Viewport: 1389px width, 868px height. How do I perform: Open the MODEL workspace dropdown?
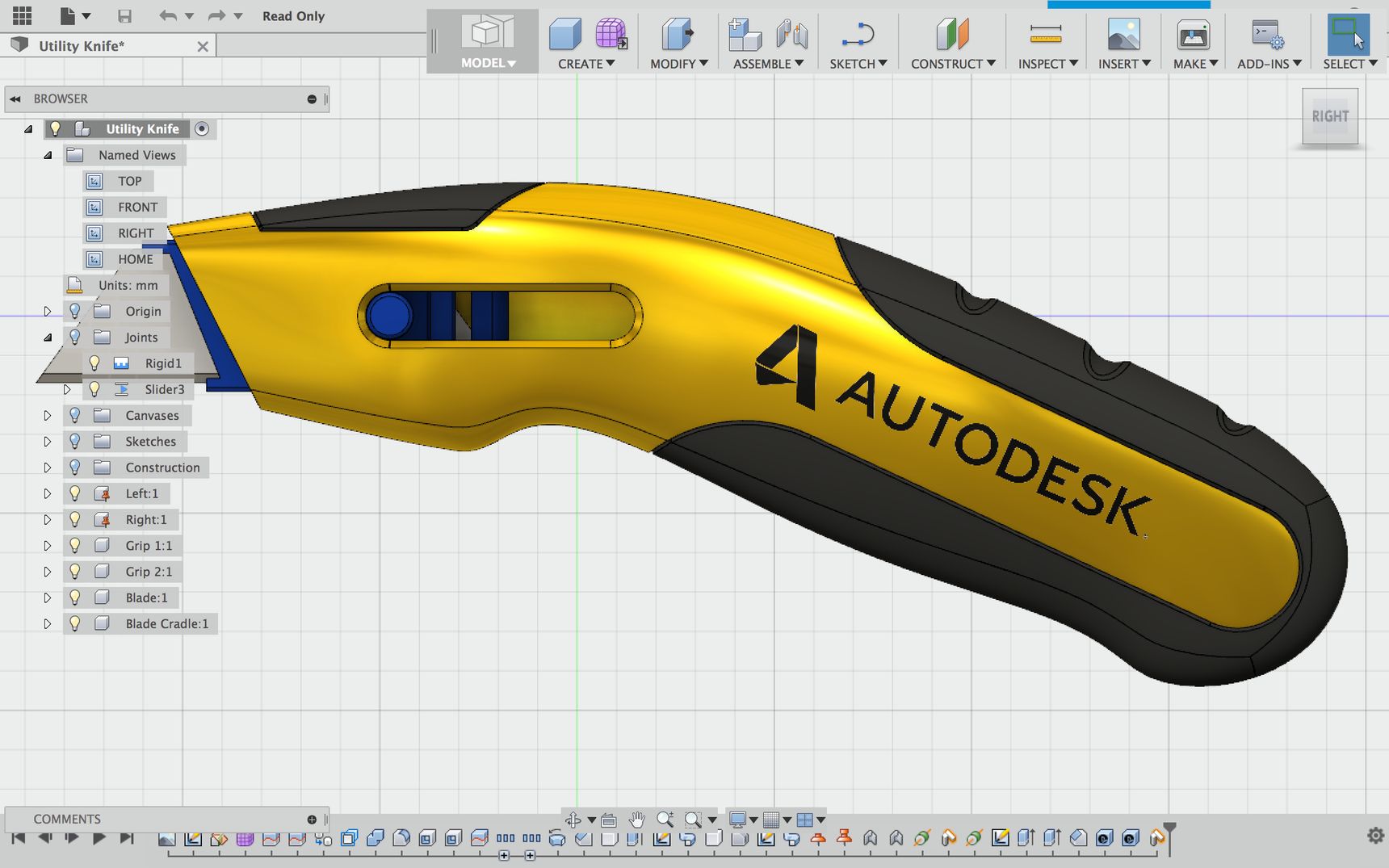[488, 63]
